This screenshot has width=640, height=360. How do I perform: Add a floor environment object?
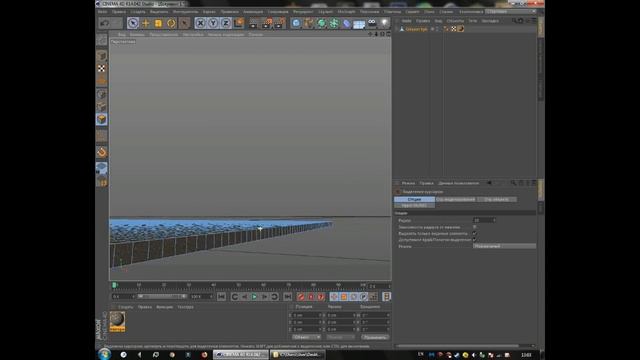[359, 24]
